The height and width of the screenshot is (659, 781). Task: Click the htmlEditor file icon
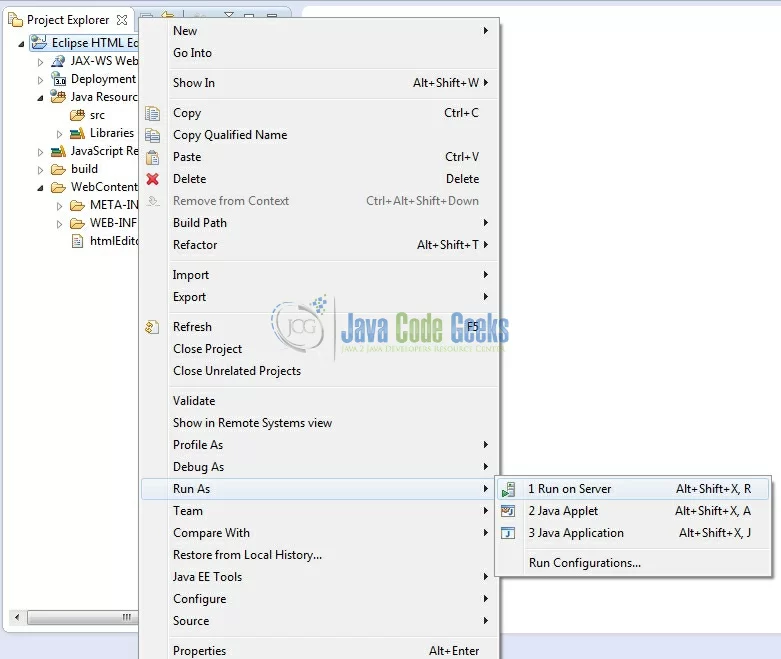(77, 242)
